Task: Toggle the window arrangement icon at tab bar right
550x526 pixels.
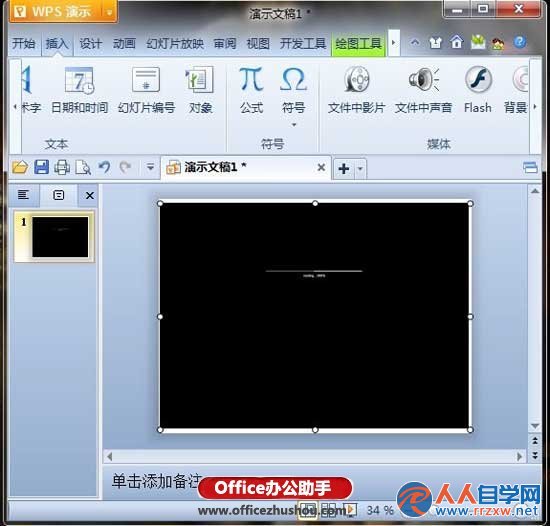Action: 530,167
